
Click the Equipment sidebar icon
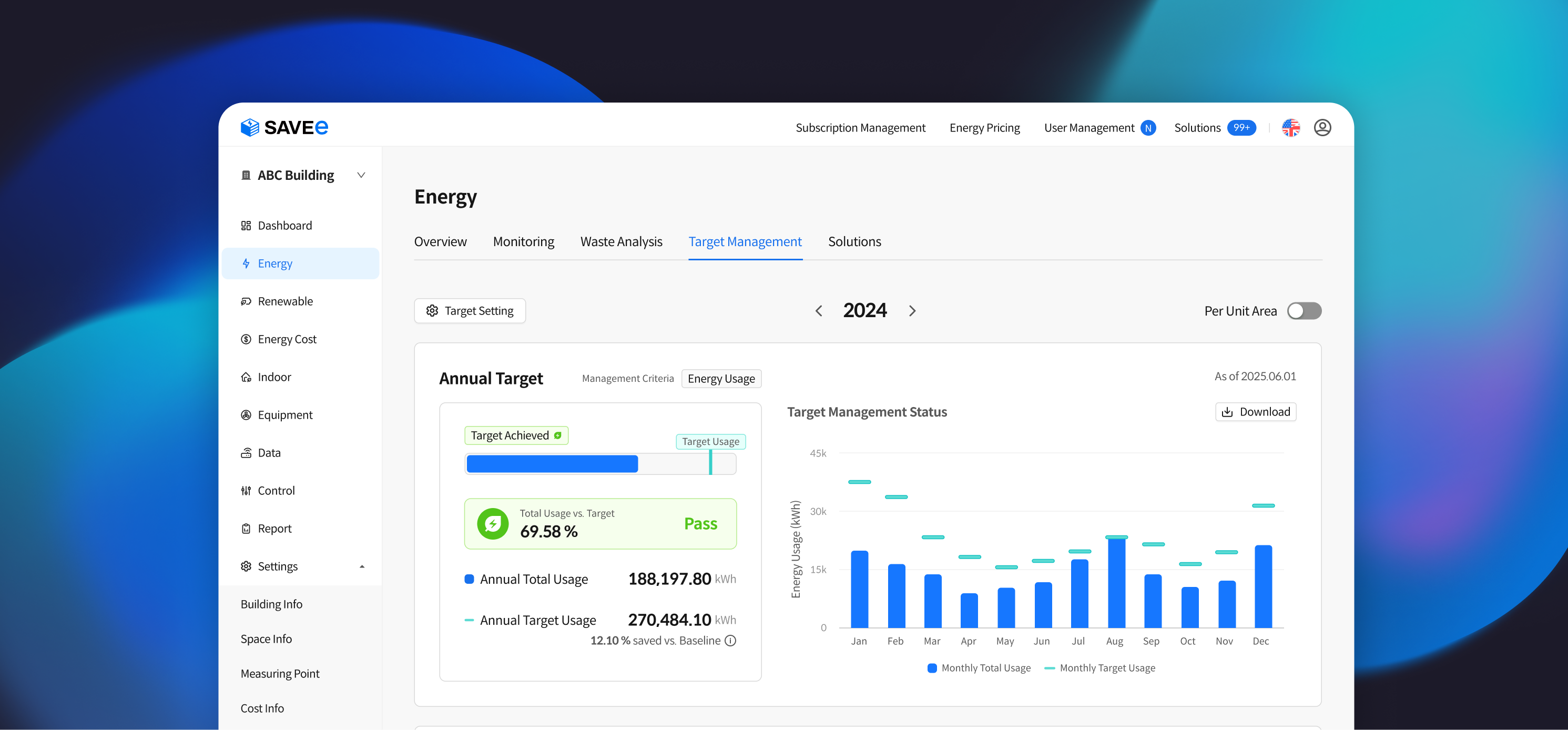[246, 414]
